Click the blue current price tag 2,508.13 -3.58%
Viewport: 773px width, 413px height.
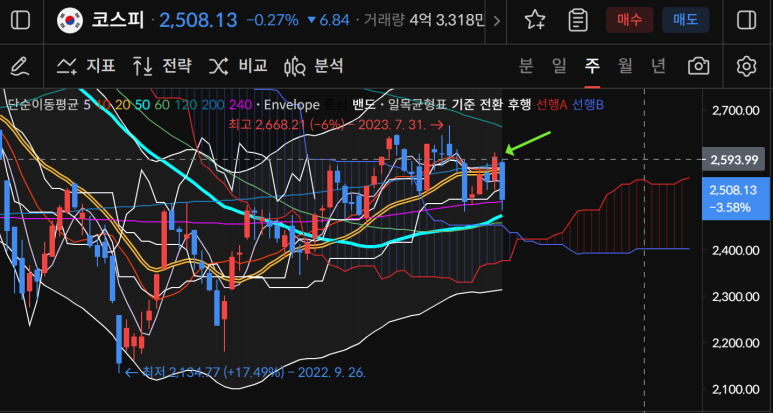pos(736,199)
